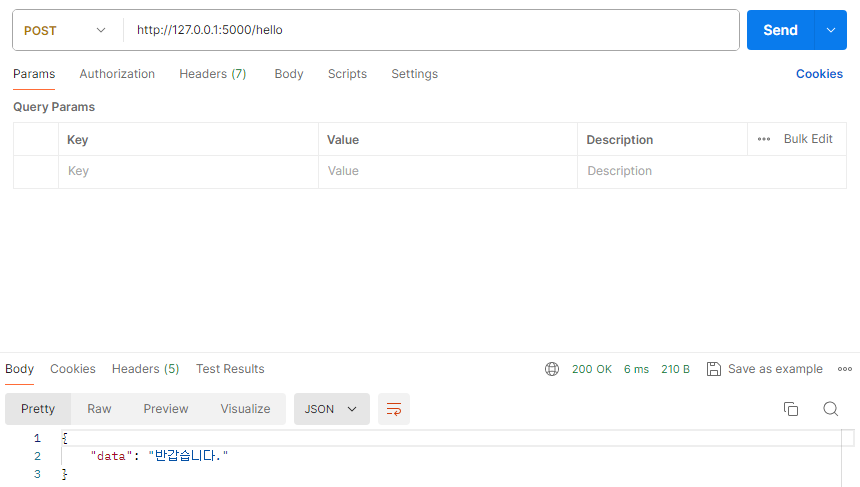Switch to Preview view

166,409
